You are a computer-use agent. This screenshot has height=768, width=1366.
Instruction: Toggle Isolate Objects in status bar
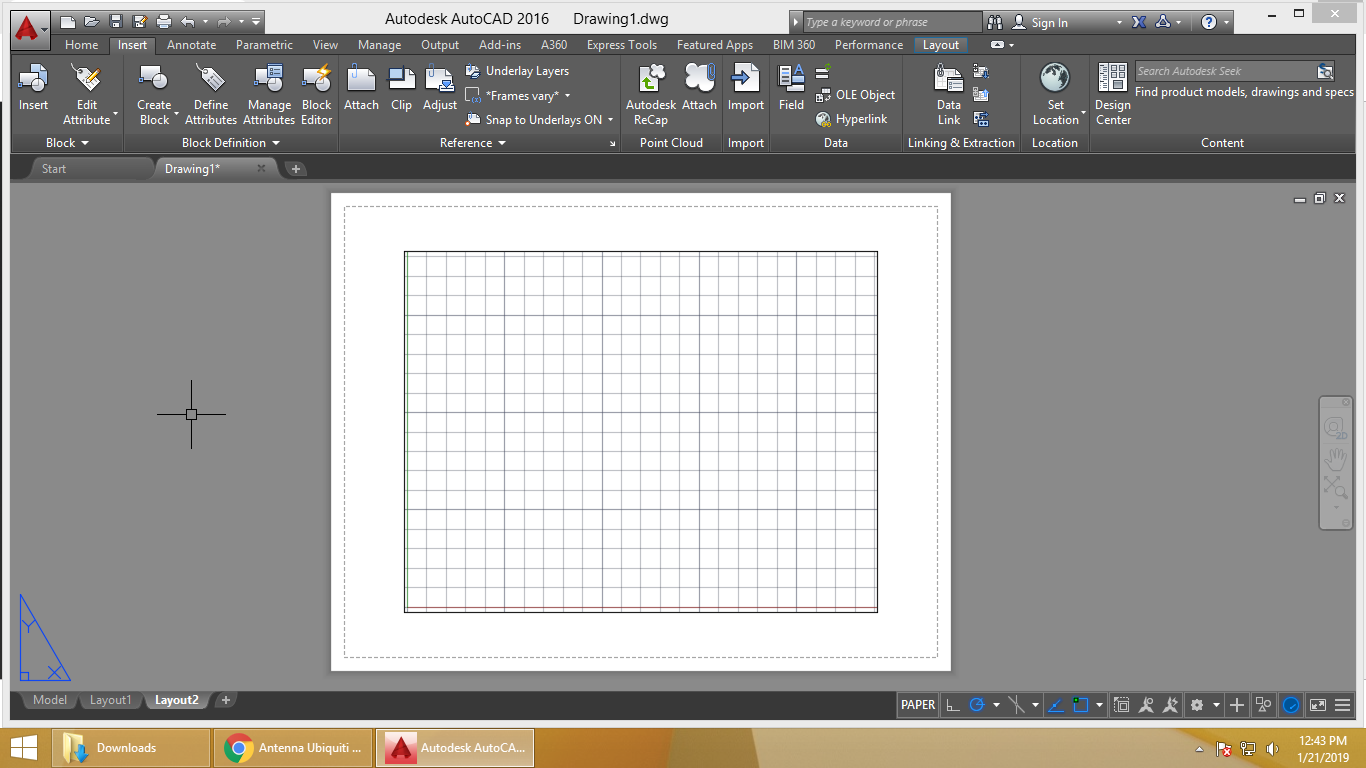coord(1264,705)
